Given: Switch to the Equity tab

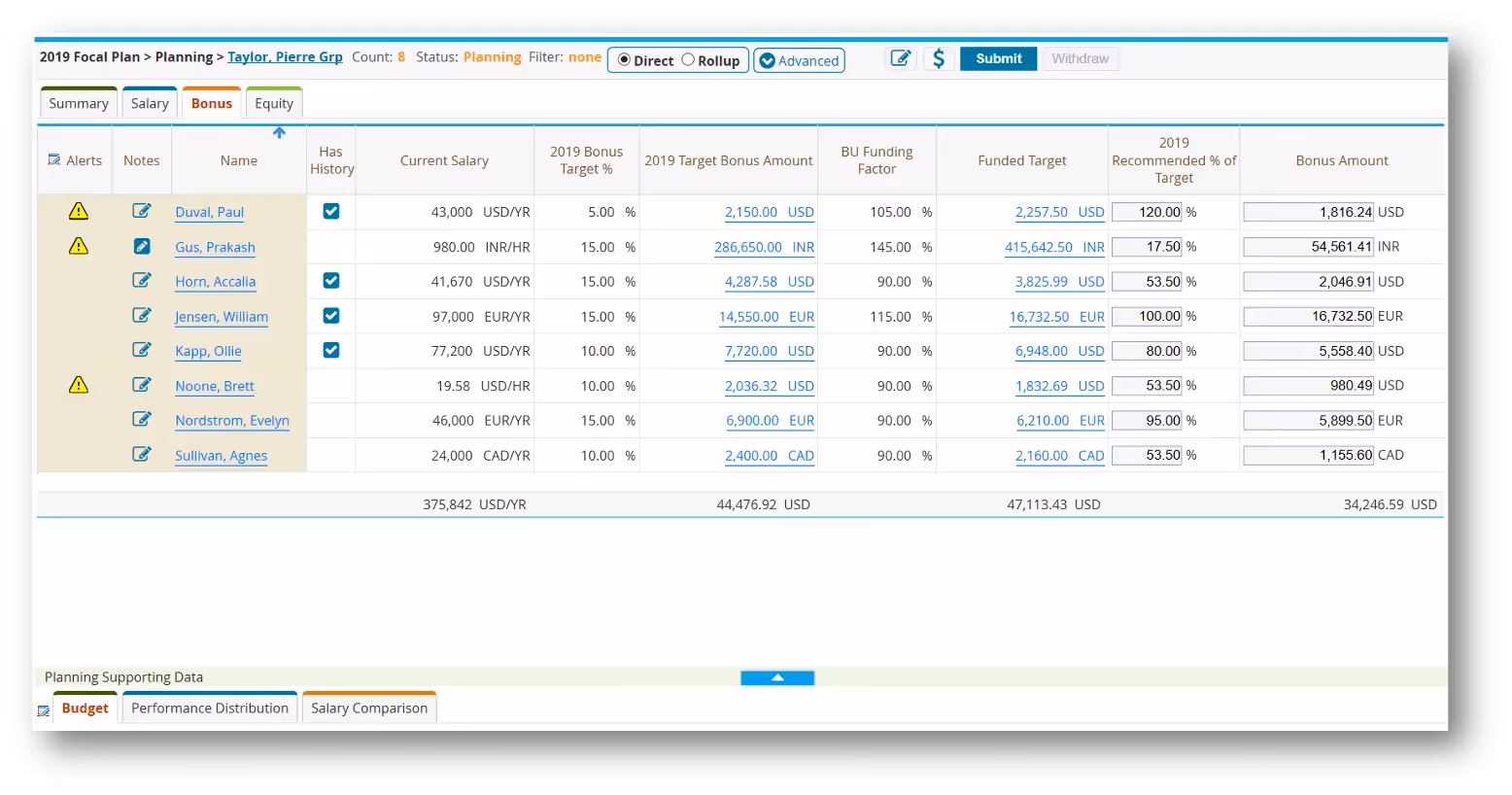Looking at the screenshot, I should [274, 102].
